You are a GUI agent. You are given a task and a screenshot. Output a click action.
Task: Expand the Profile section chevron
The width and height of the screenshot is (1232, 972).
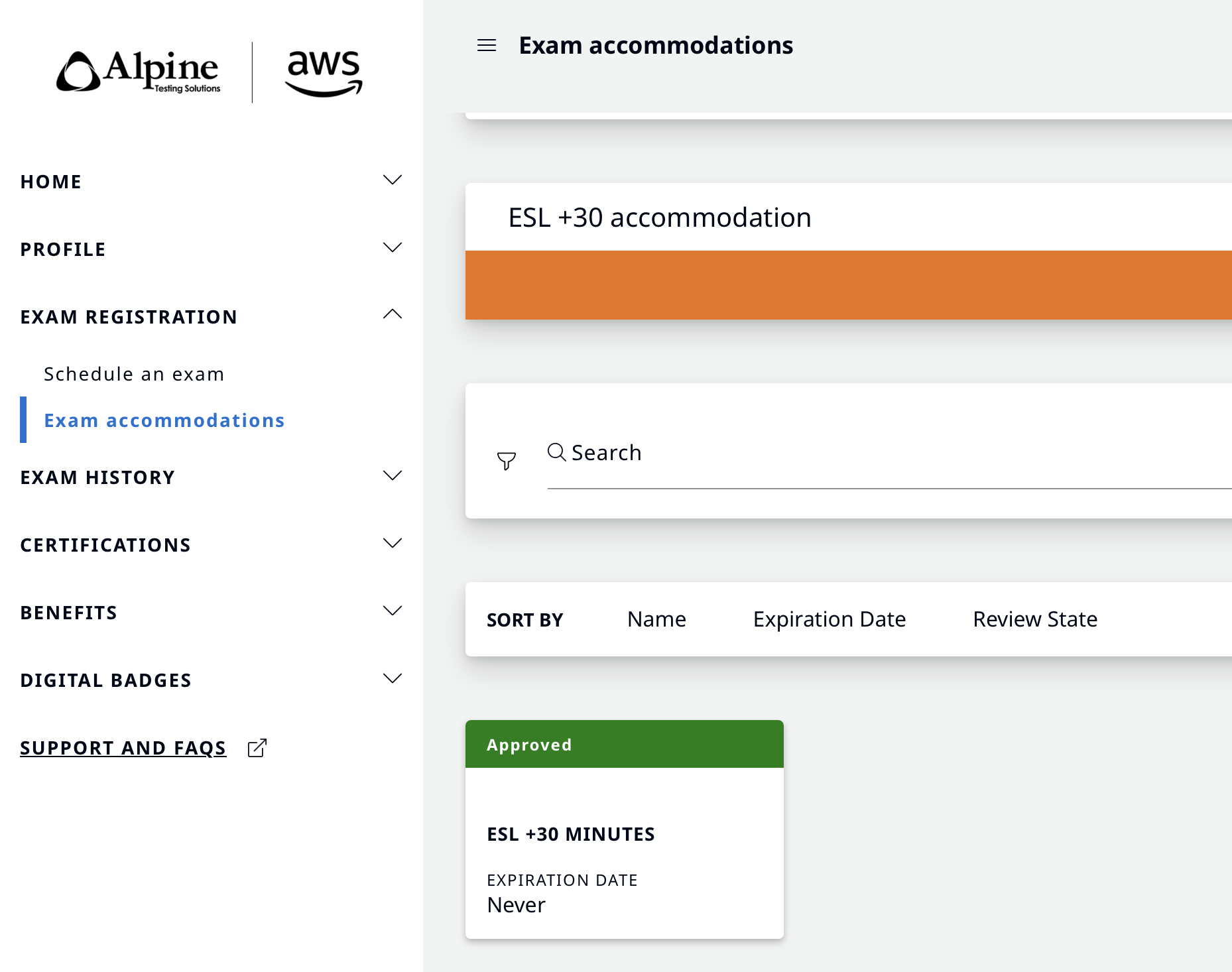point(393,248)
